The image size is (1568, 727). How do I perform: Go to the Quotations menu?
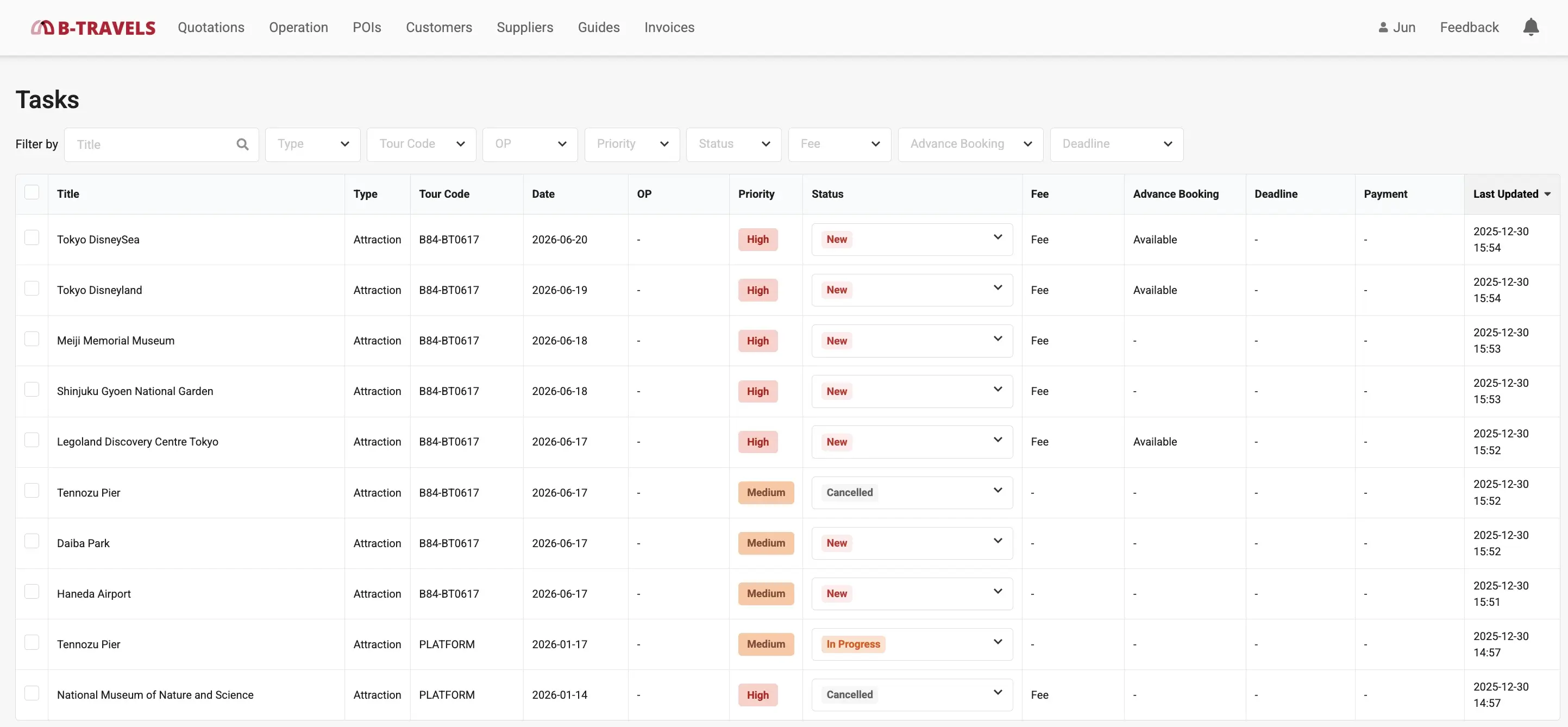(x=211, y=27)
